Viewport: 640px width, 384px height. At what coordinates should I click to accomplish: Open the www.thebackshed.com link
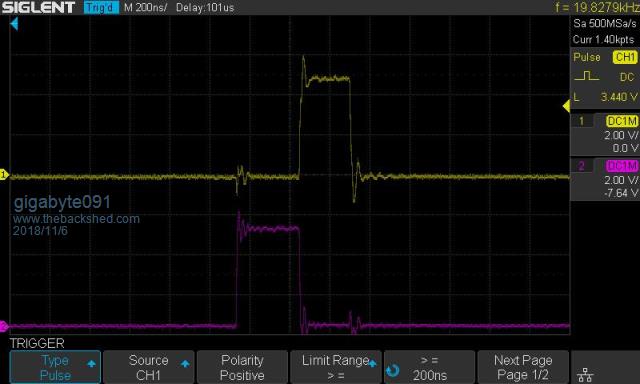pos(76,219)
